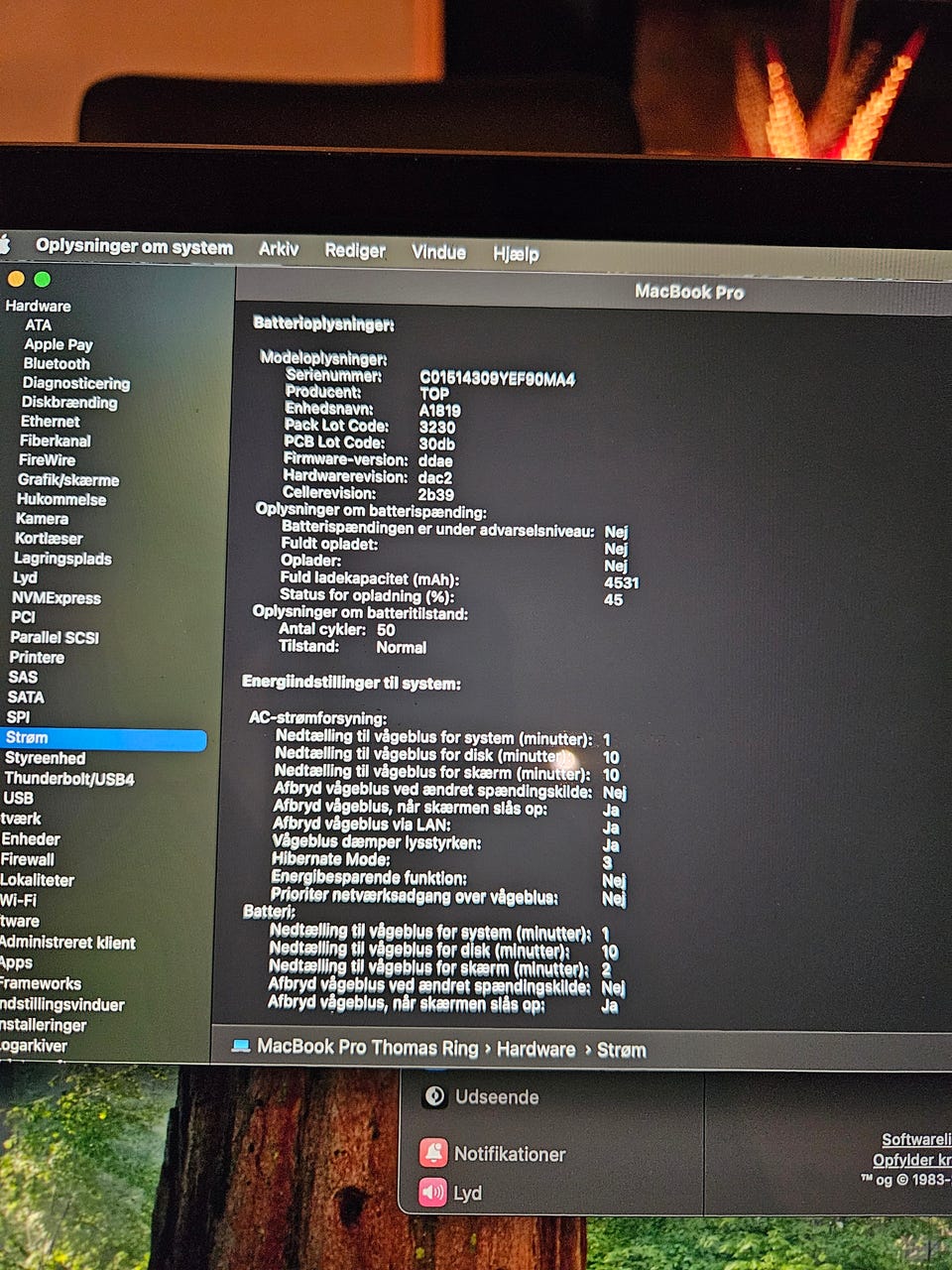Click the Notifikationer bell icon
Viewport: 952px width, 1270px height.
tap(433, 1153)
